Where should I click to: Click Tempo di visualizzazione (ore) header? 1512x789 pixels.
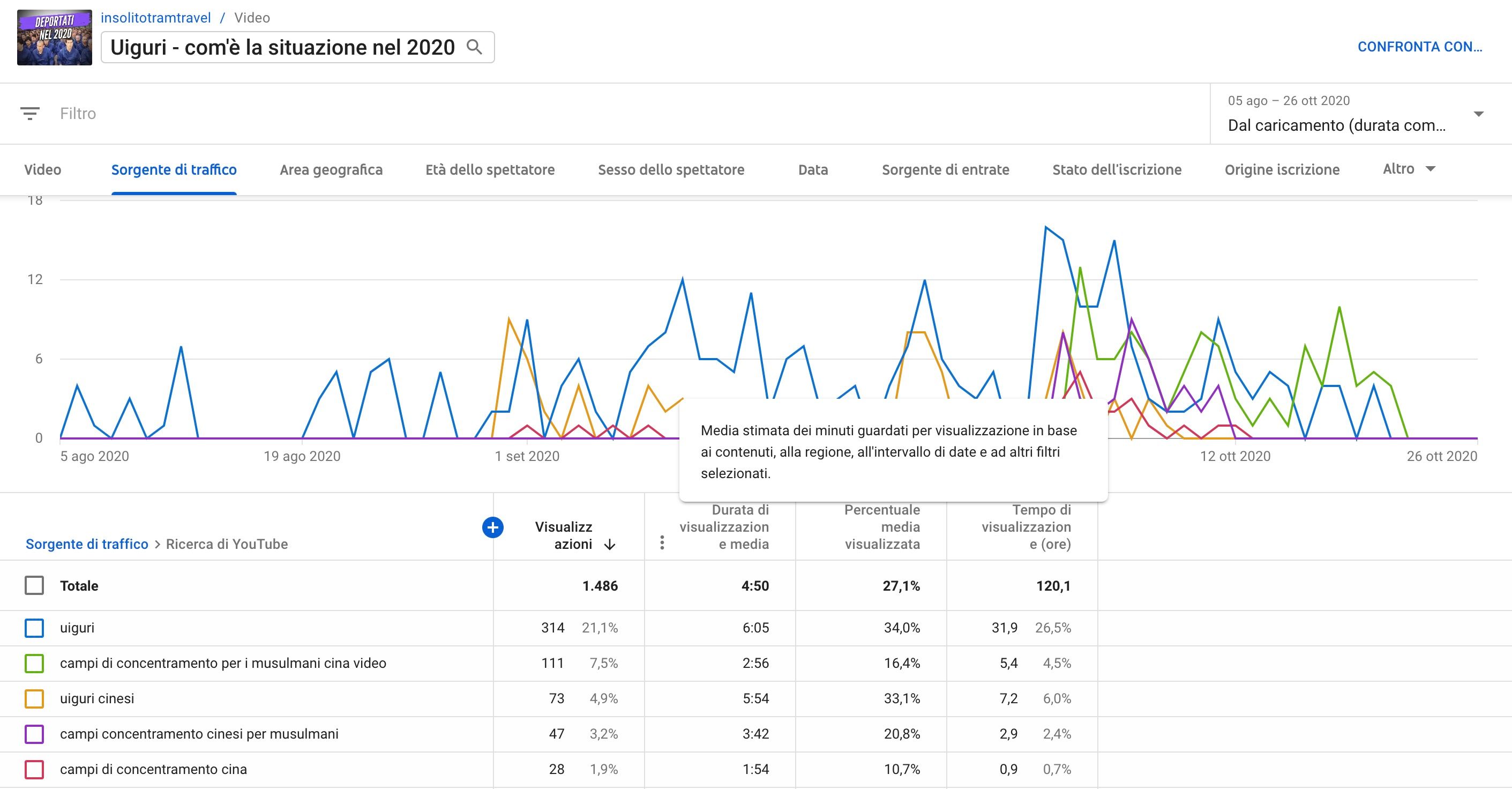(x=1026, y=527)
